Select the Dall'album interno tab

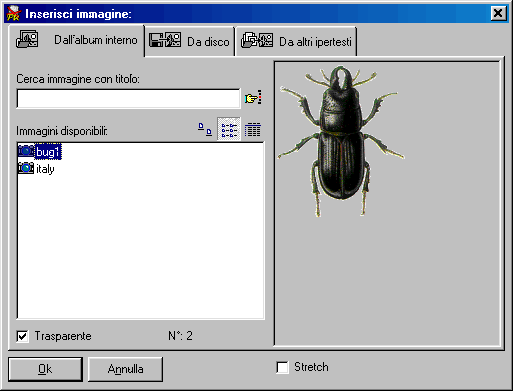tap(77, 40)
